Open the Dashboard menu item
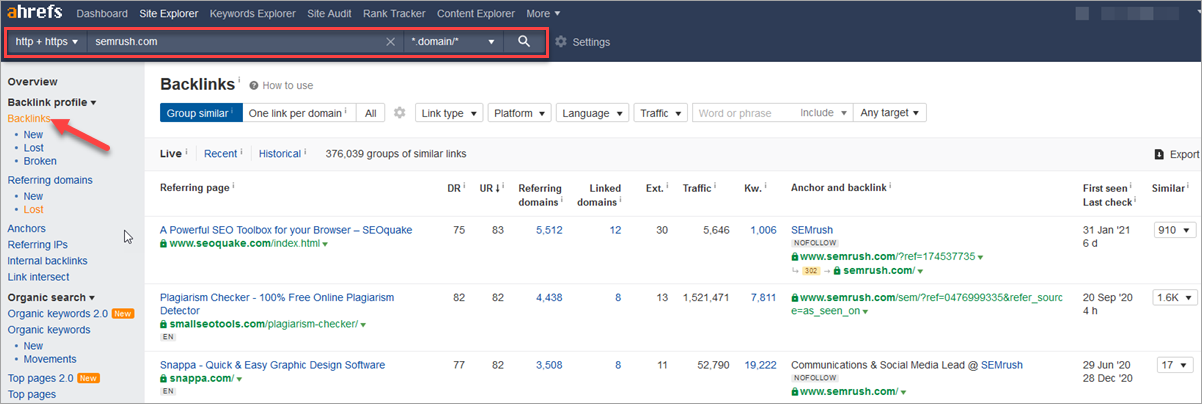This screenshot has width=1202, height=404. (x=102, y=13)
